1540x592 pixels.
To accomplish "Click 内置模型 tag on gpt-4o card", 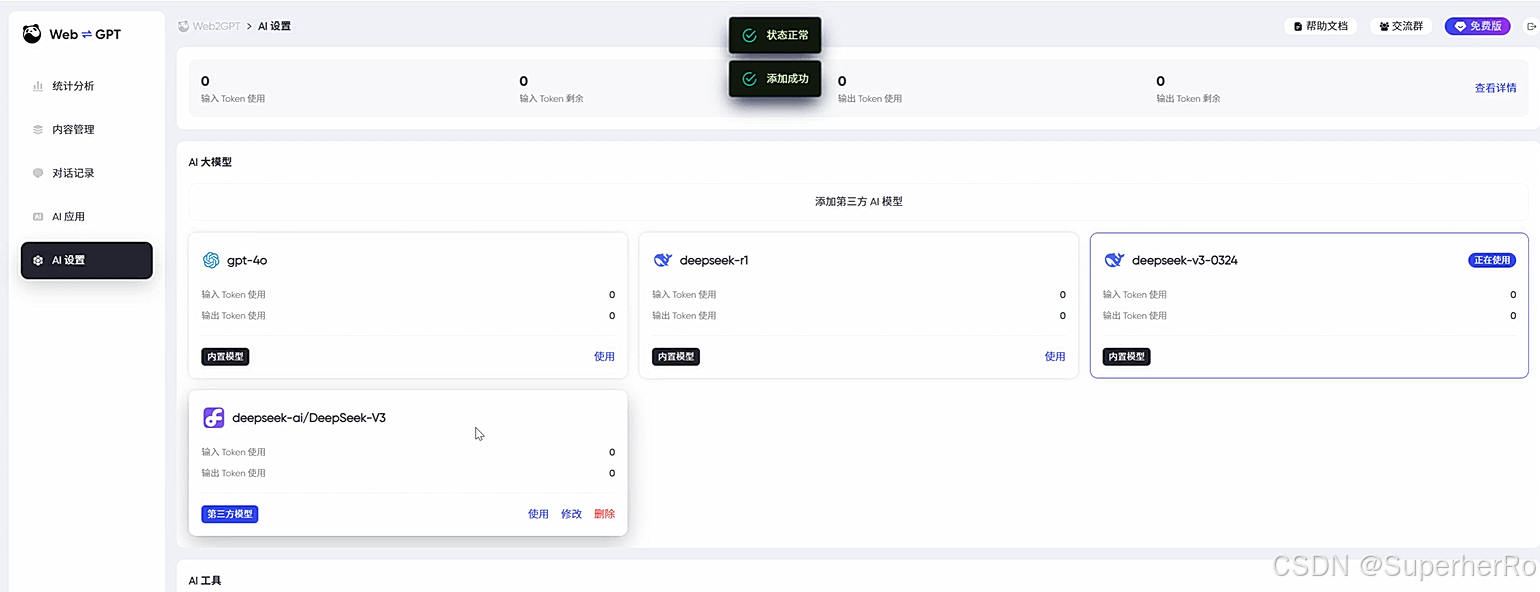I will coord(225,357).
